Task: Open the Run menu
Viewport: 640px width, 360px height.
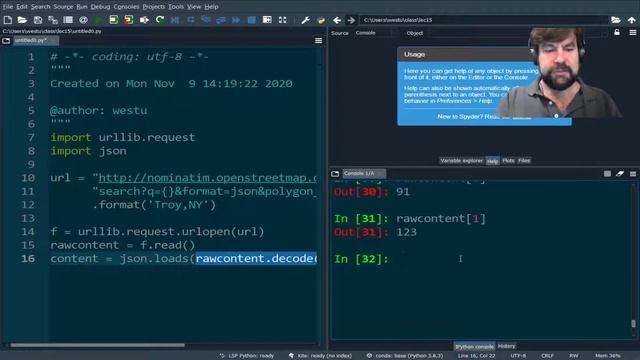Action: pyautogui.click(x=82, y=7)
